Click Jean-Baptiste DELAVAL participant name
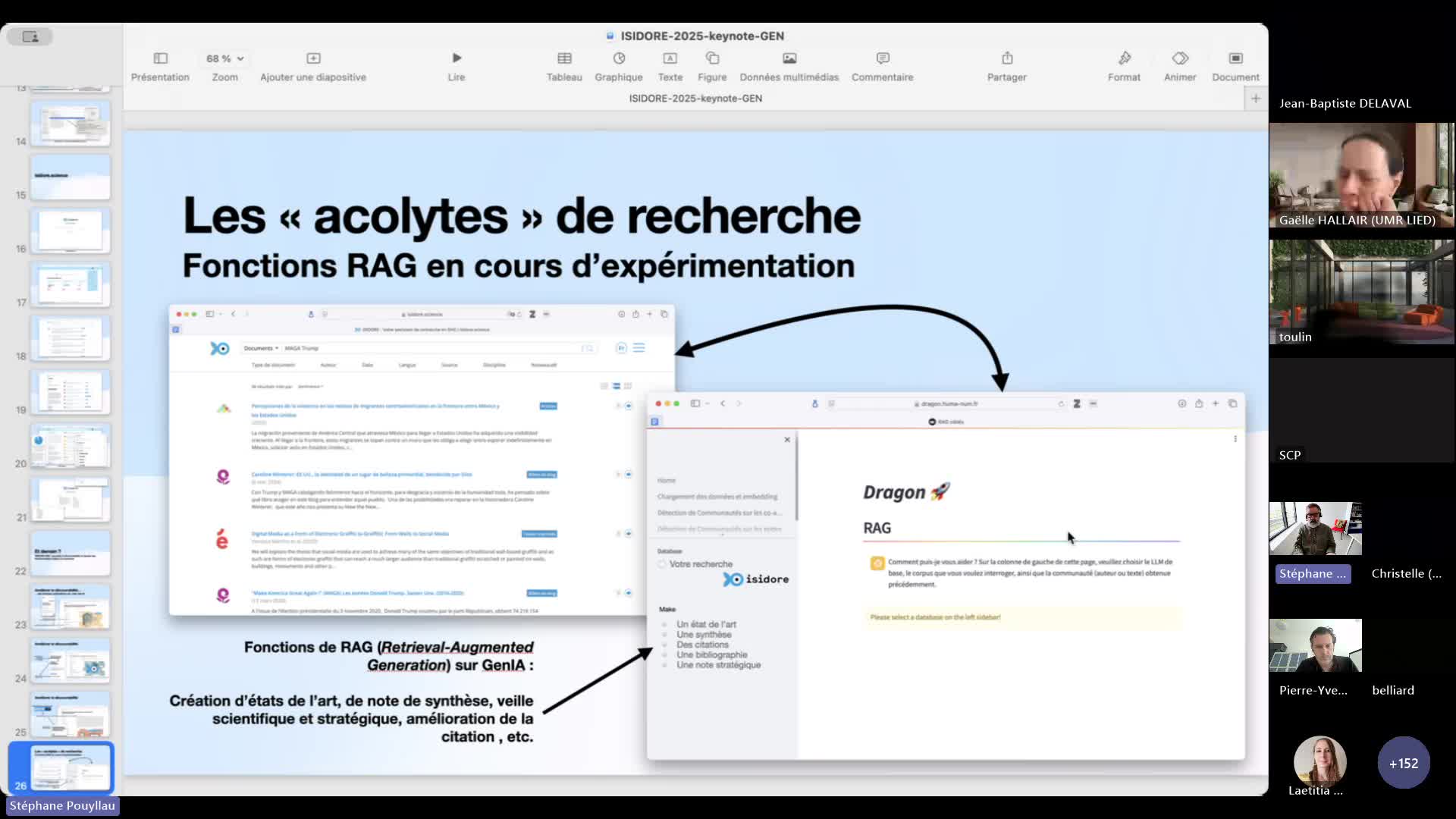The image size is (1456, 819). pyautogui.click(x=1345, y=104)
